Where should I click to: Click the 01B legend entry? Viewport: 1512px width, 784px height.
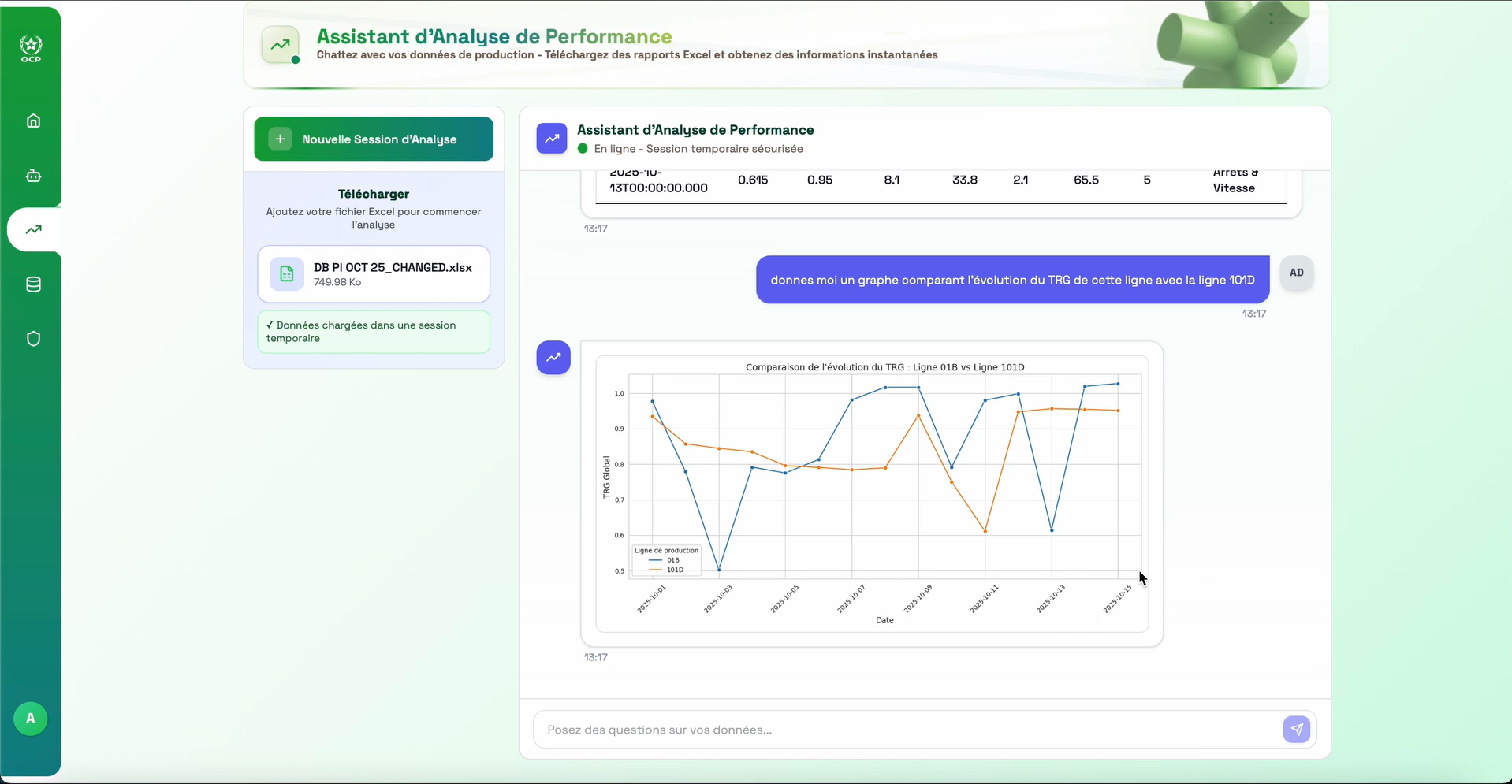(665, 560)
